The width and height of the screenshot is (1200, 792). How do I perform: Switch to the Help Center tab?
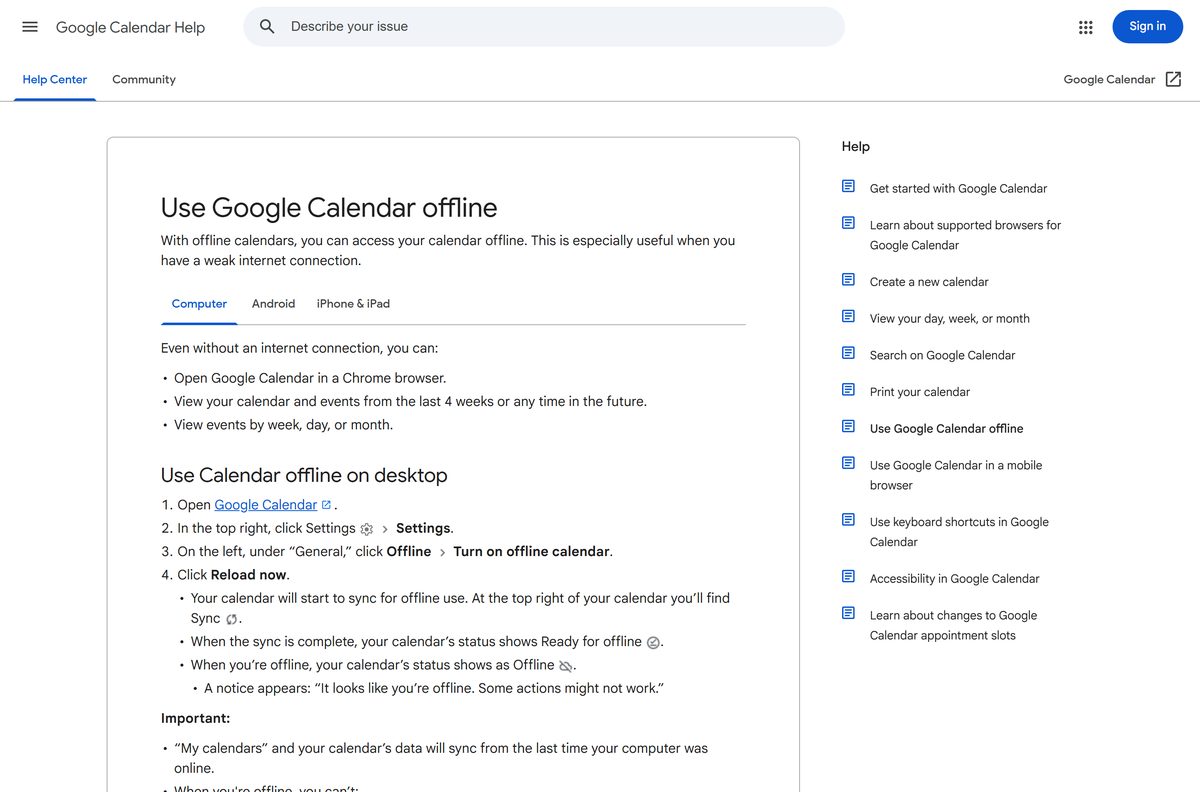click(x=55, y=80)
